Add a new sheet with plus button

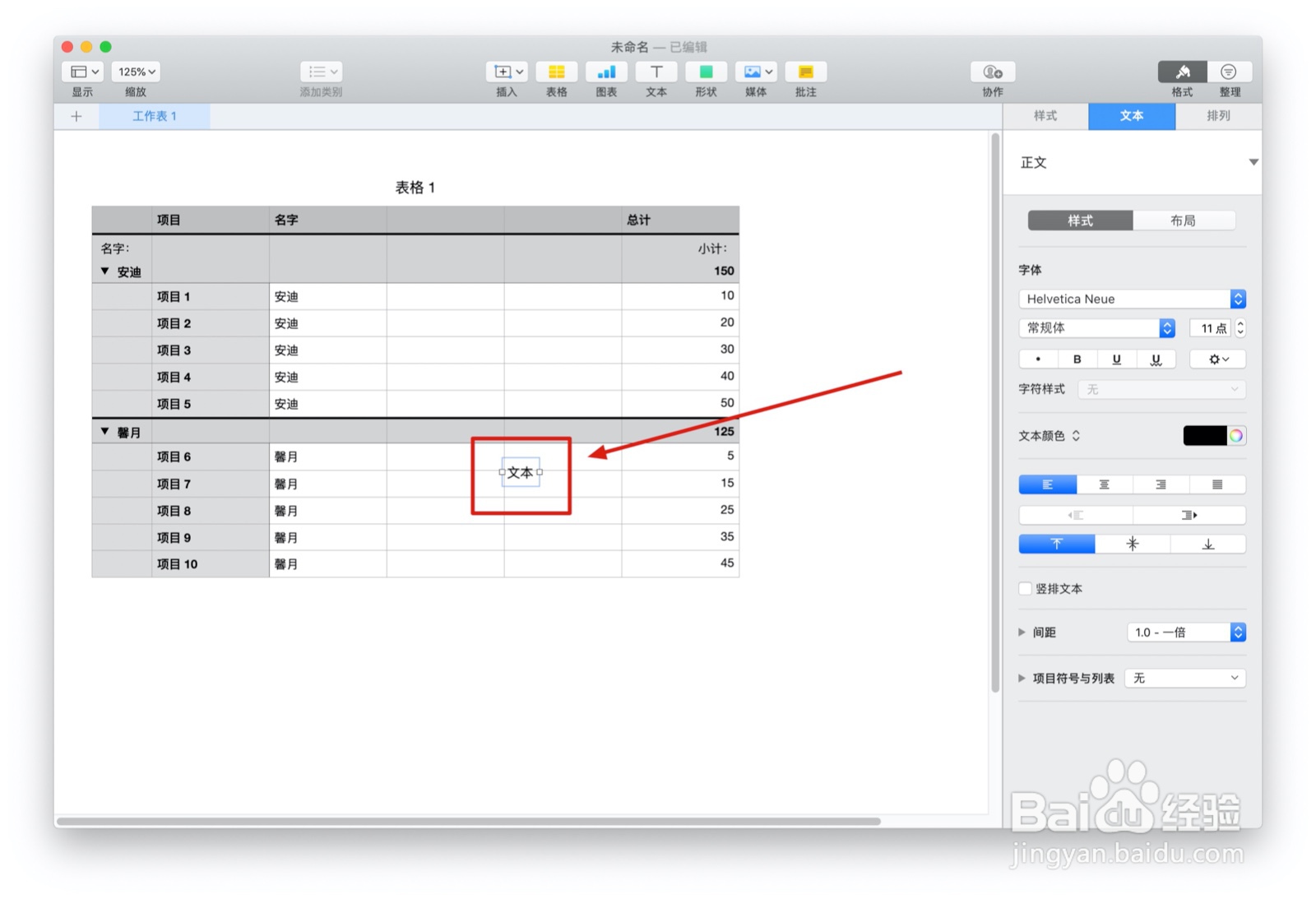[x=76, y=116]
